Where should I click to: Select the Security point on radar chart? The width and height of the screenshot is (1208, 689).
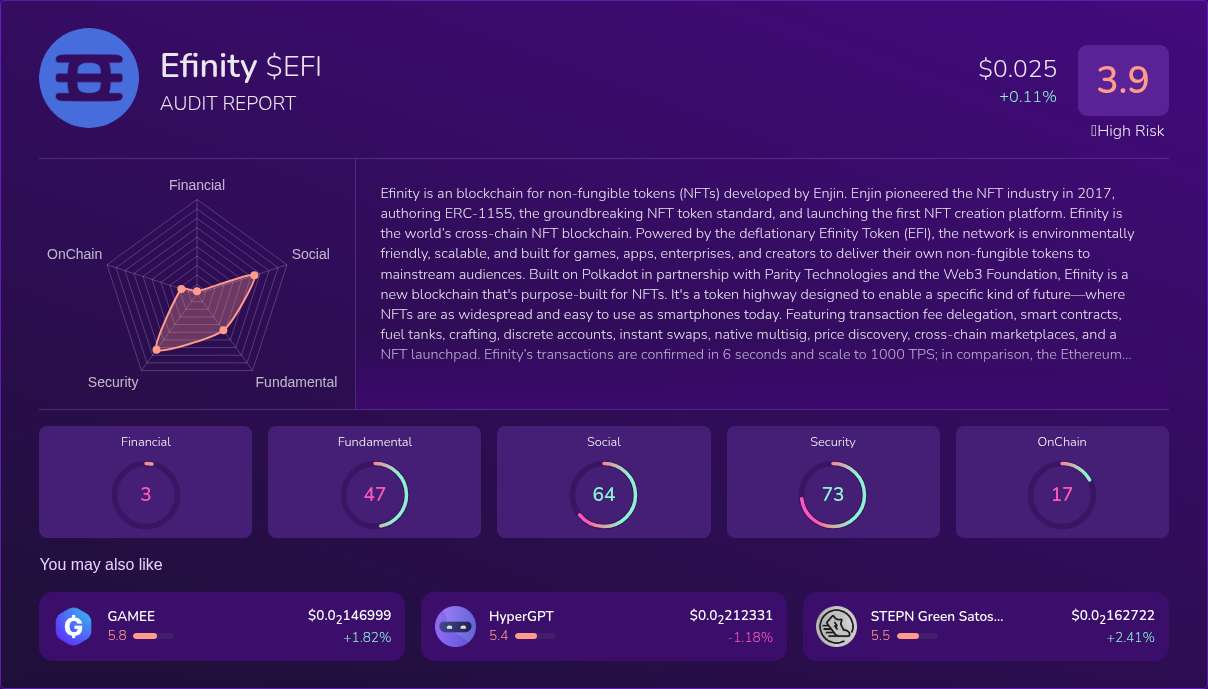click(x=156, y=349)
